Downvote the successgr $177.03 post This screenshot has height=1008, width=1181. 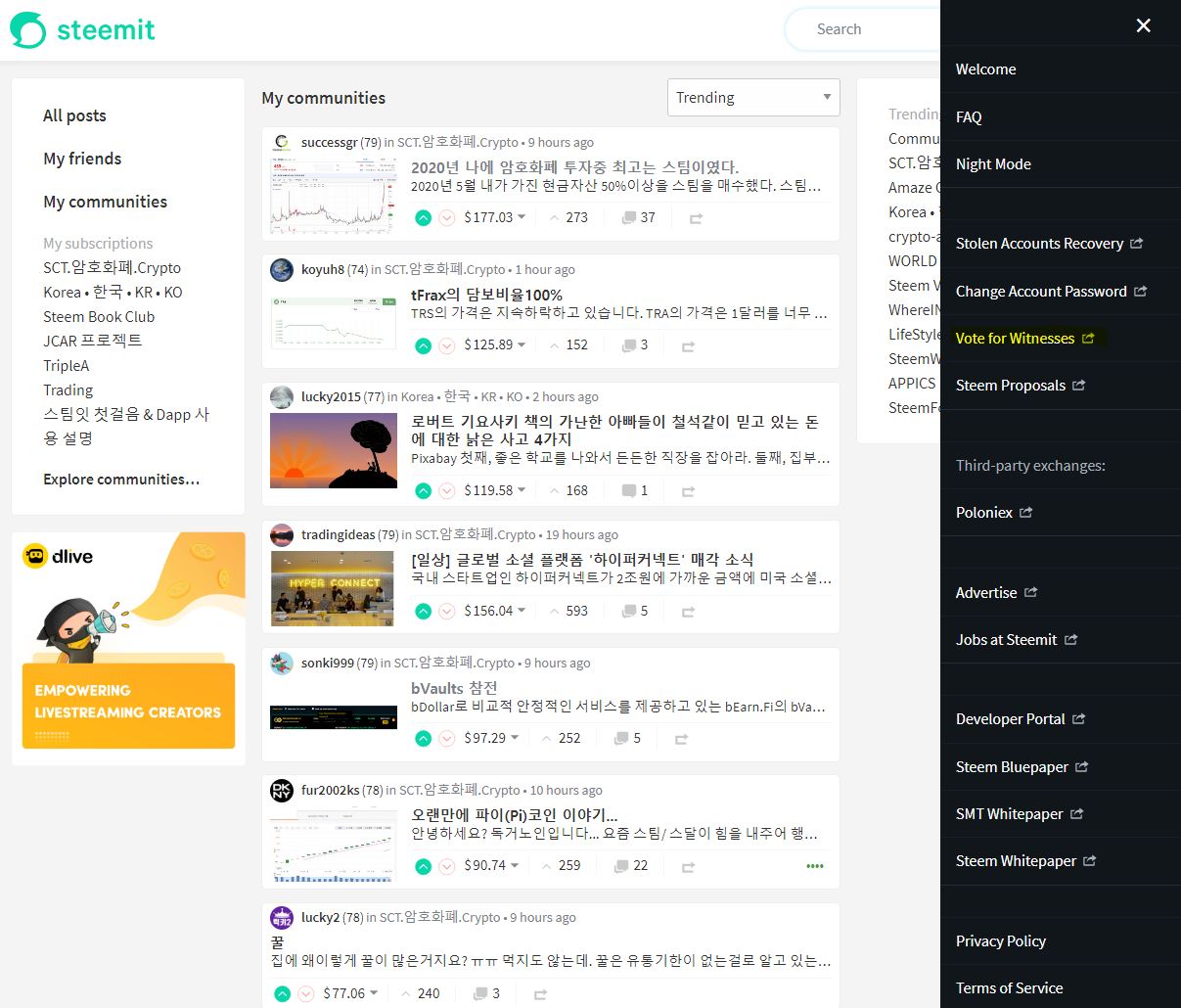[447, 217]
